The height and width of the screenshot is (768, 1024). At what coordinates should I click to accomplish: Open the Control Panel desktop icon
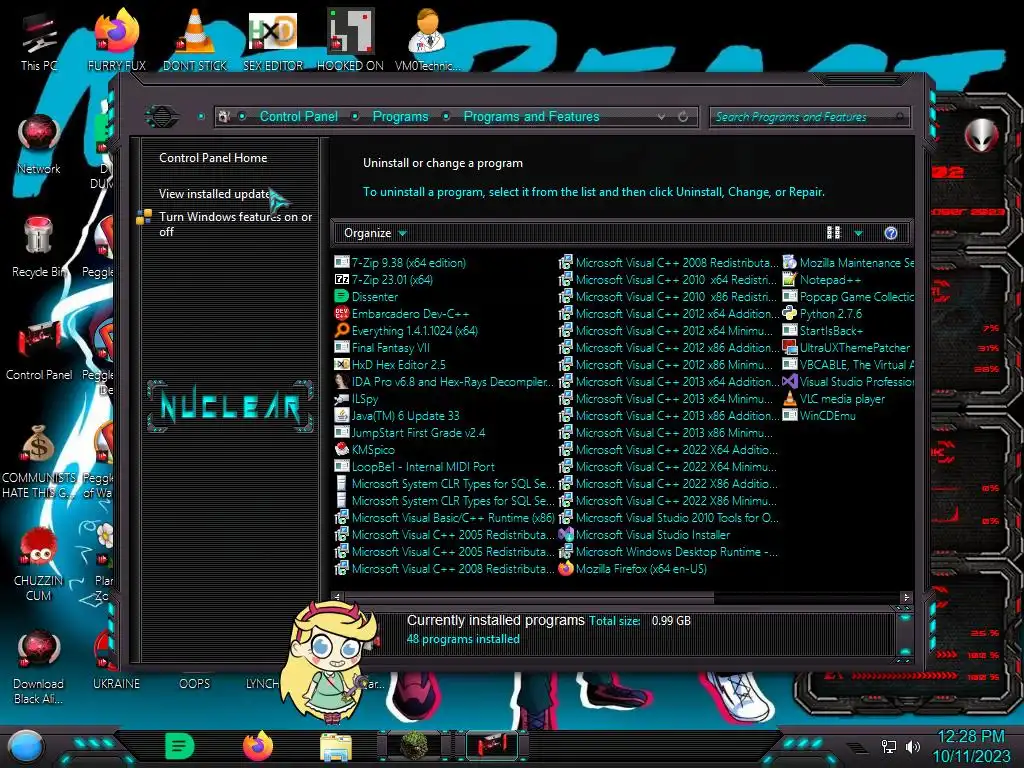[39, 351]
